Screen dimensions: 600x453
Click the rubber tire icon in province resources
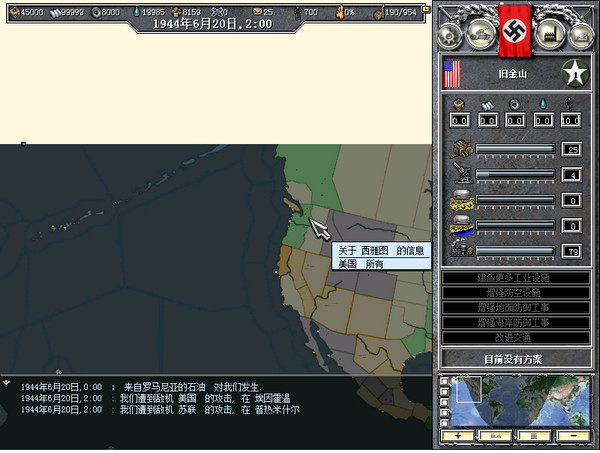coord(515,104)
